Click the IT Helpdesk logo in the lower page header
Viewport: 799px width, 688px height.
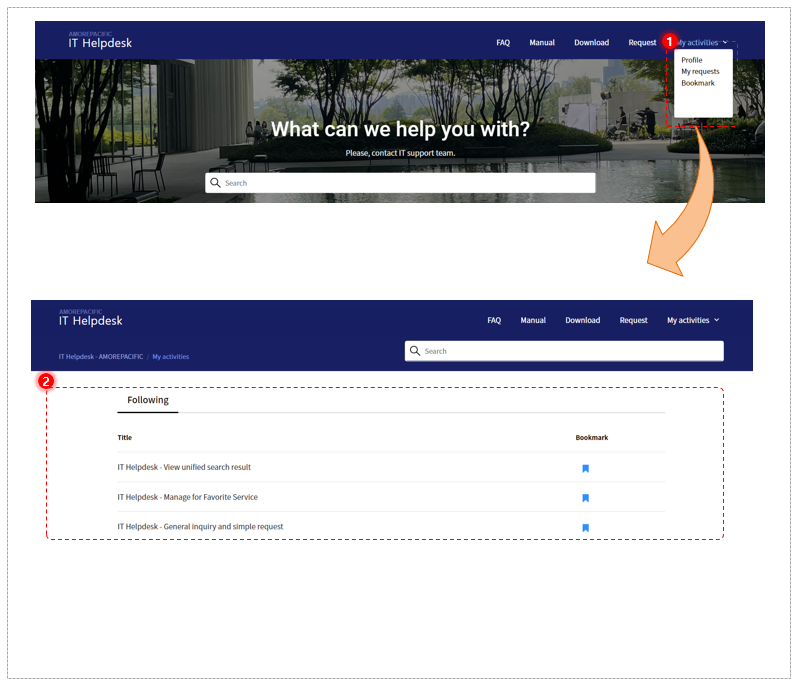pos(90,318)
